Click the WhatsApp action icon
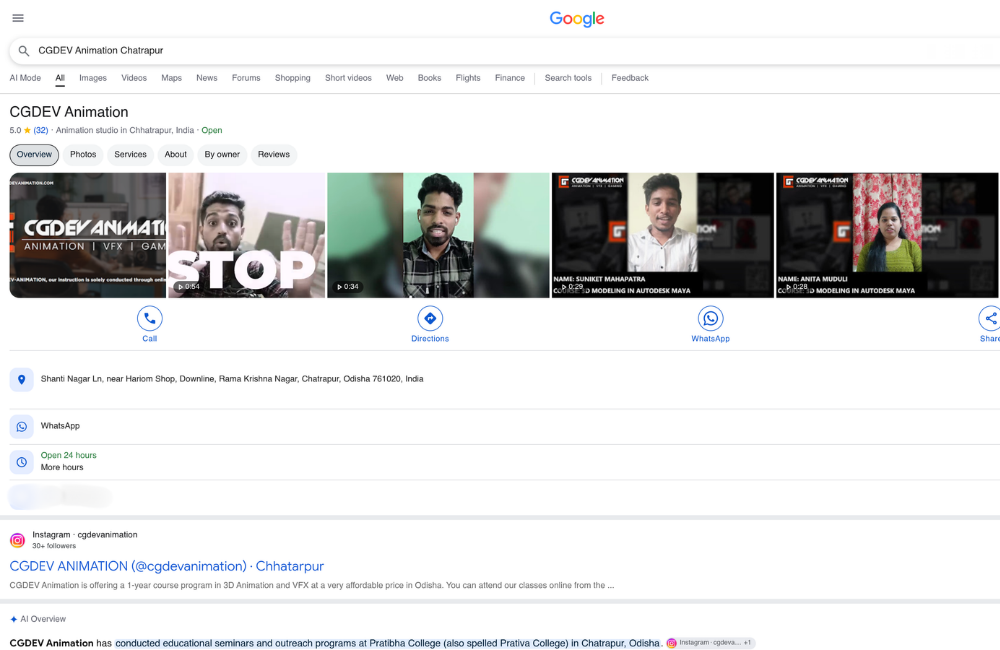 (x=710, y=318)
